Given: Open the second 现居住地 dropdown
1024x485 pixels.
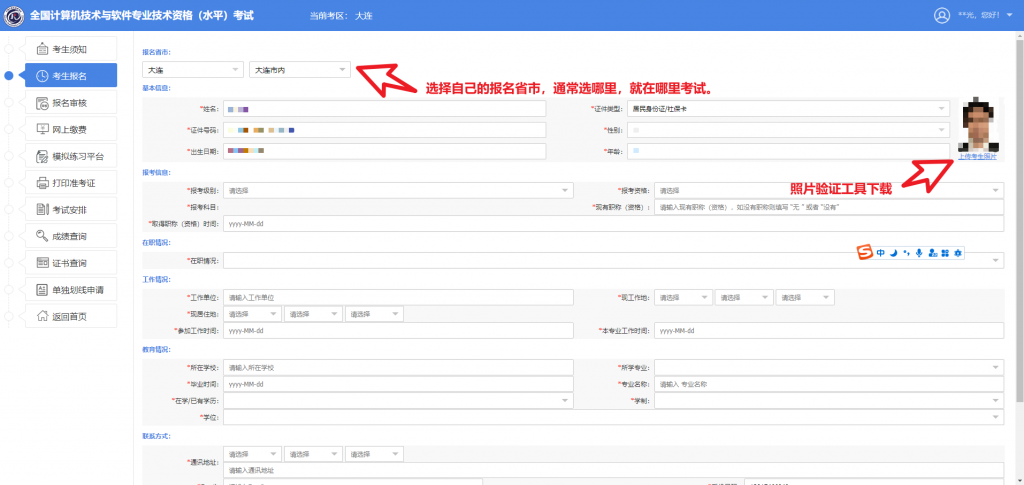Looking at the screenshot, I should click(x=313, y=314).
